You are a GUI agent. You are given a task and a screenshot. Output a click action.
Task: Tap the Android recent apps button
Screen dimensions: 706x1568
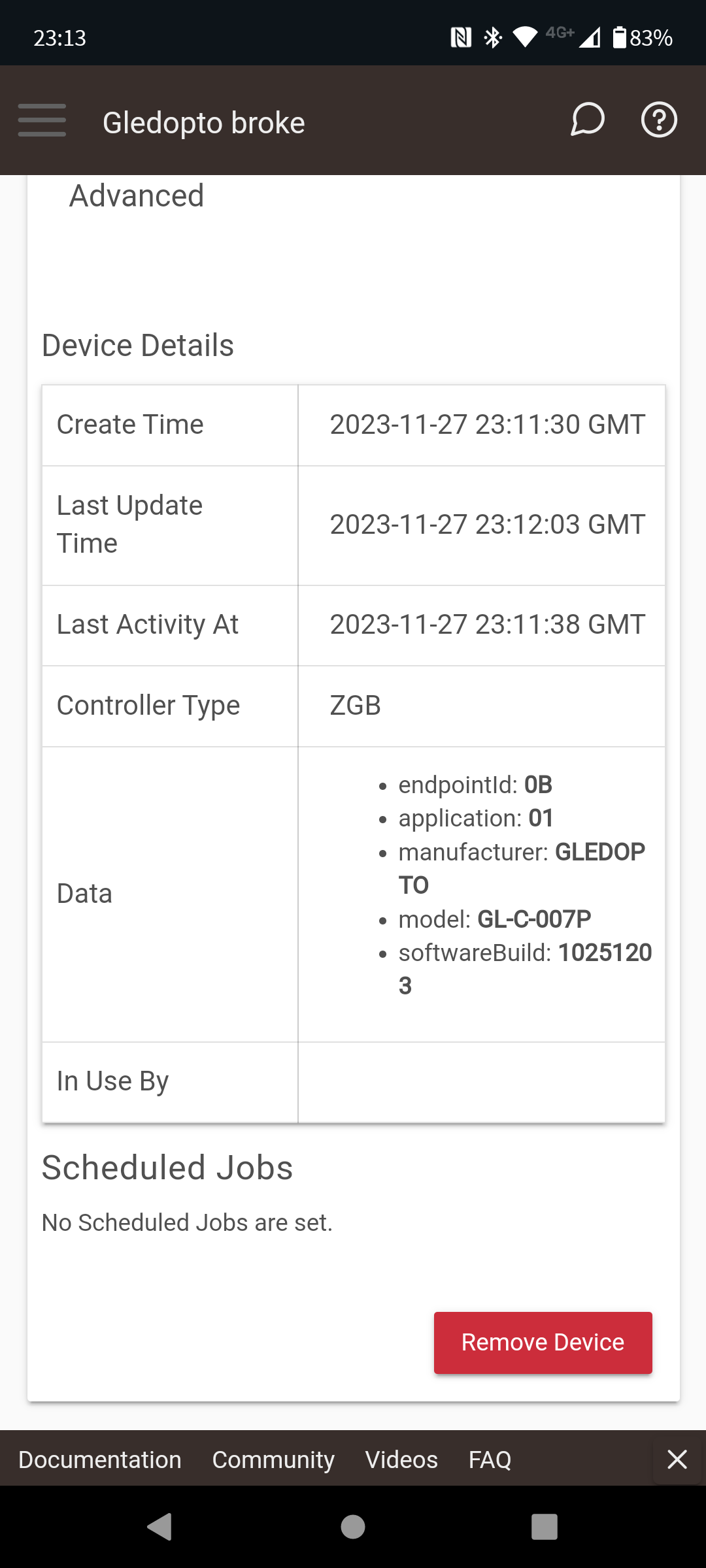545,1527
